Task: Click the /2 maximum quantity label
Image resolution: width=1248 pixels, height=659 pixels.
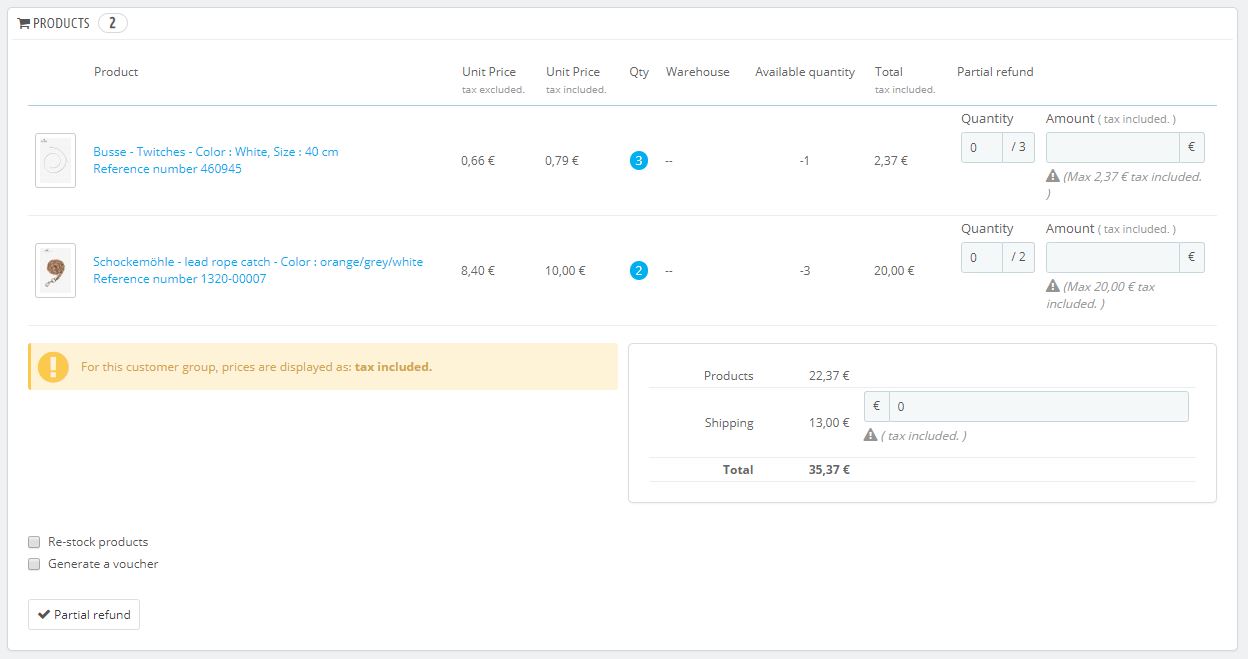Action: [x=1018, y=258]
